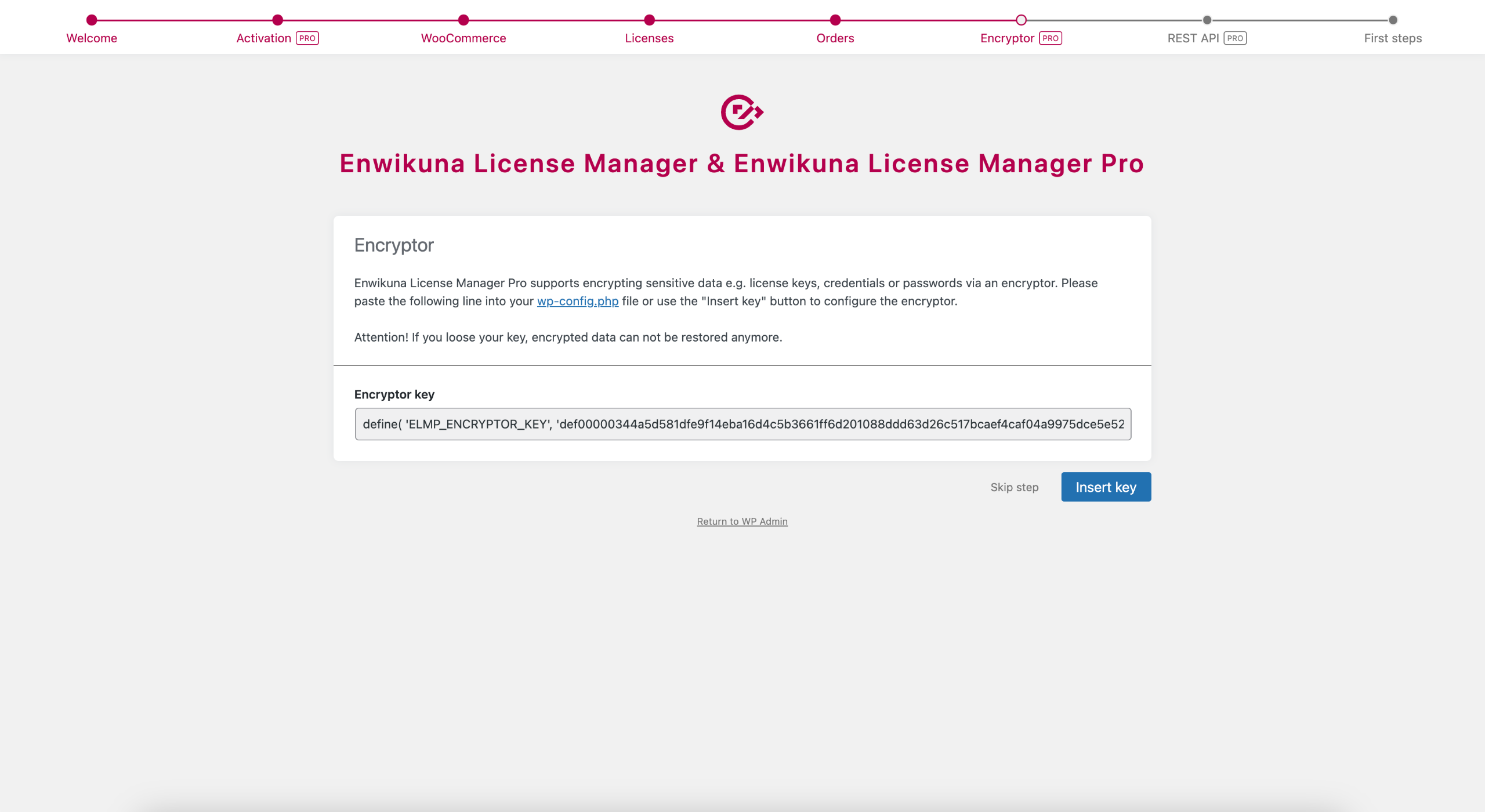Open the Activation step label
Viewport: 1485px width, 812px height.
coord(263,38)
